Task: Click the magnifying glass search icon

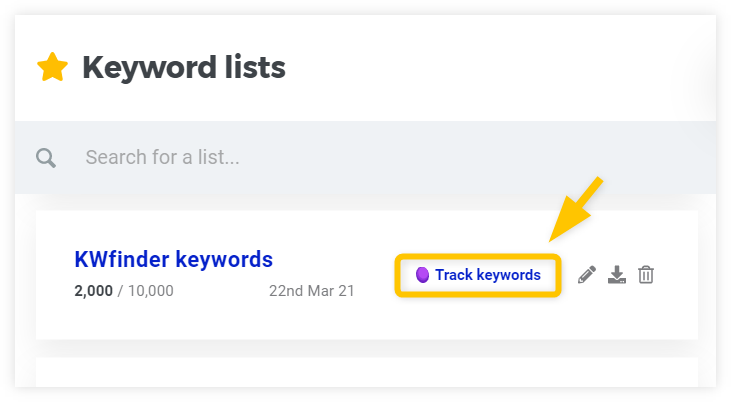Action: (x=46, y=158)
